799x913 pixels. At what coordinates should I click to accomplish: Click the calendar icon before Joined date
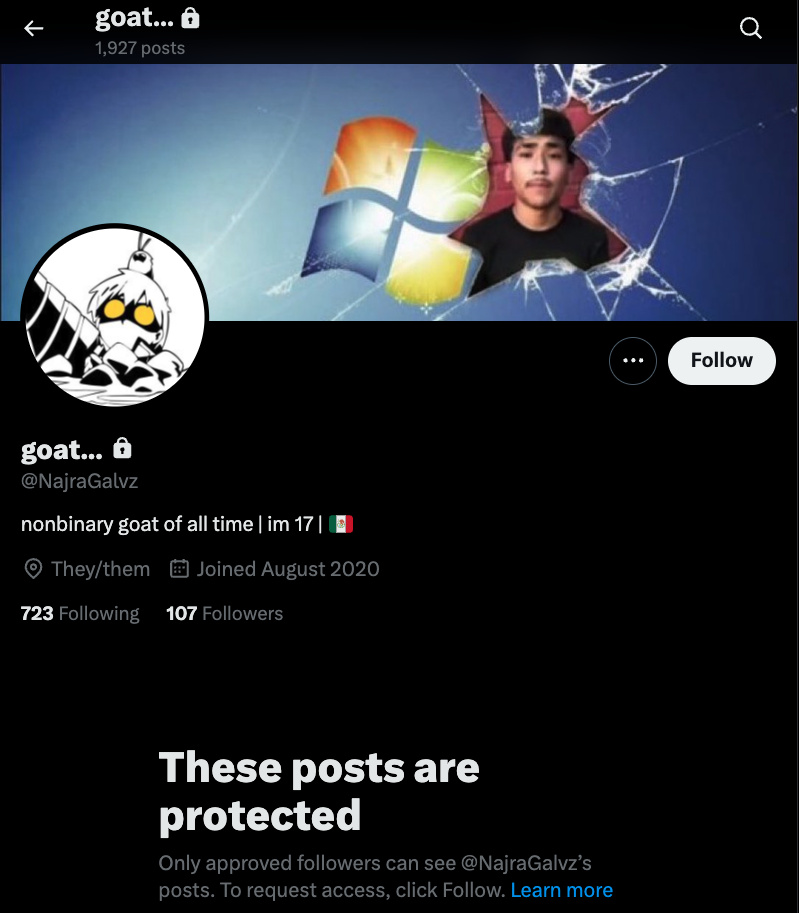click(x=179, y=568)
